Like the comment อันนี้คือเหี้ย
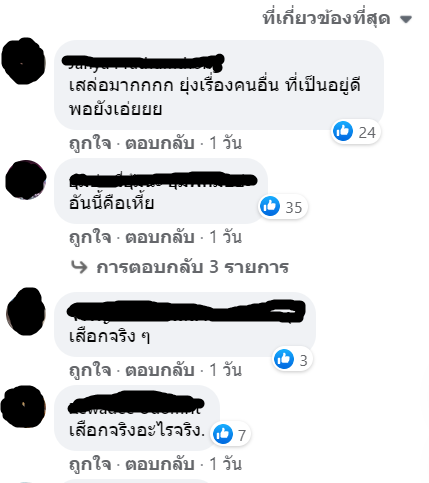Screen dimensions: 429x483 pyautogui.click(x=90, y=237)
